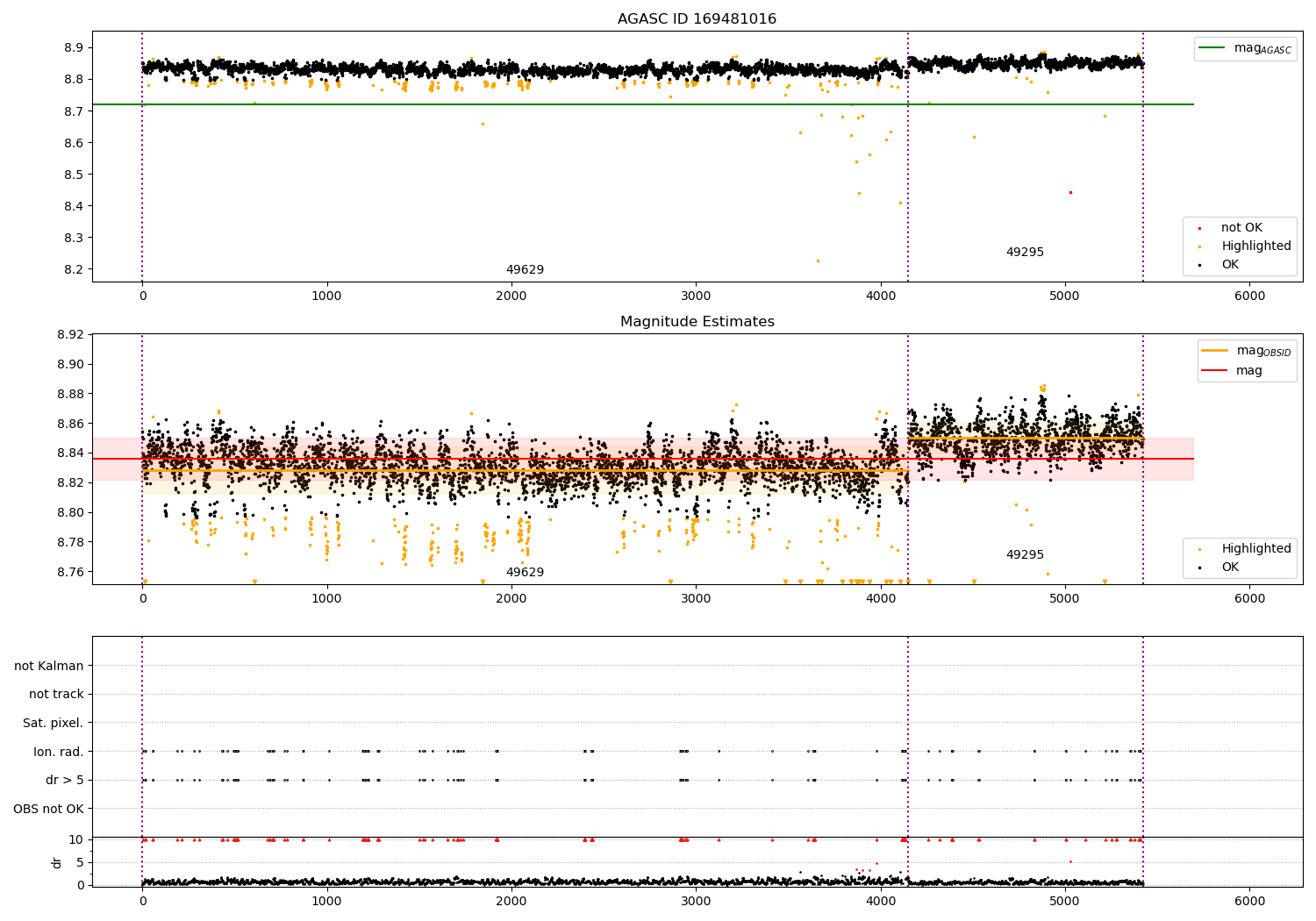
Task: Click the "Sat. pixel." axis label
Action: pos(54,724)
